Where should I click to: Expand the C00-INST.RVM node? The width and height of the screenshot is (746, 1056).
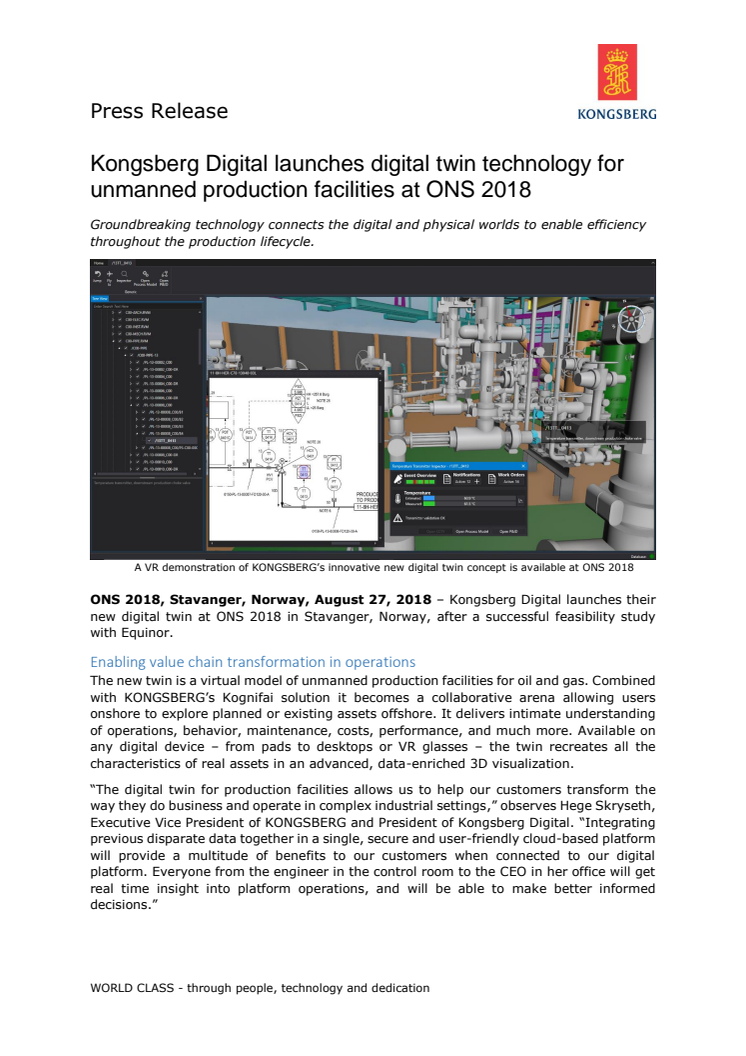[x=113, y=327]
